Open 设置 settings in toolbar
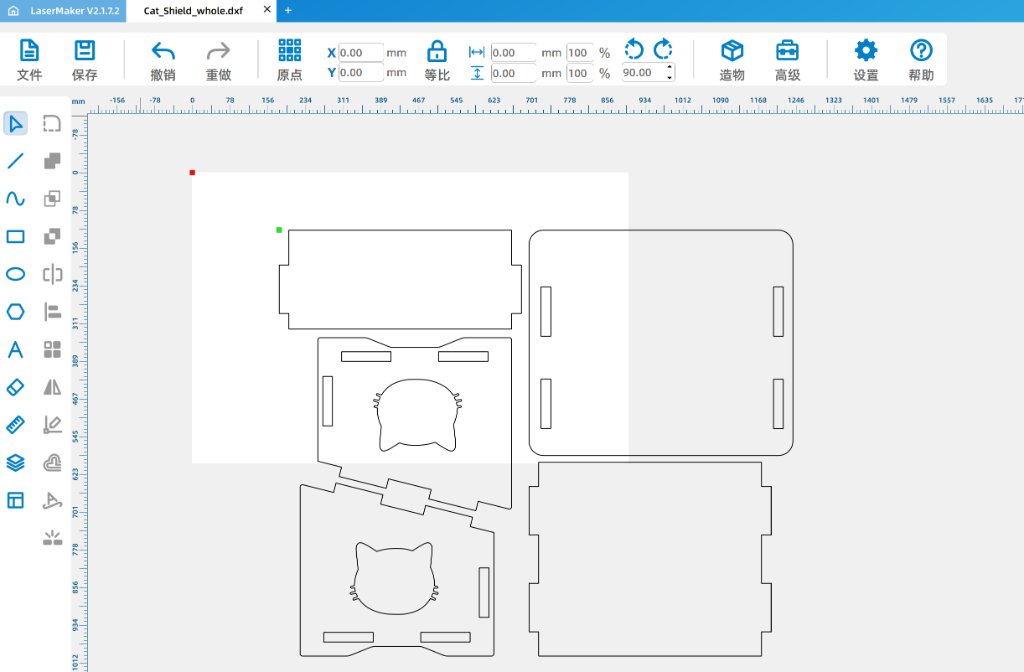Viewport: 1024px width, 672px height. pyautogui.click(x=864, y=57)
